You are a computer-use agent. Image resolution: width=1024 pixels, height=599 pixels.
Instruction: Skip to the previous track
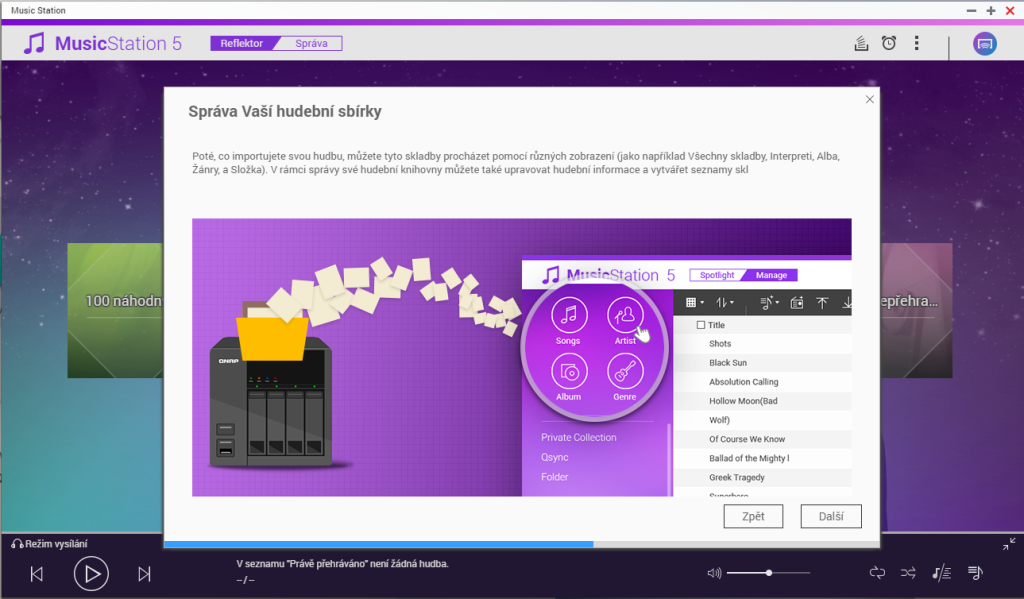37,574
